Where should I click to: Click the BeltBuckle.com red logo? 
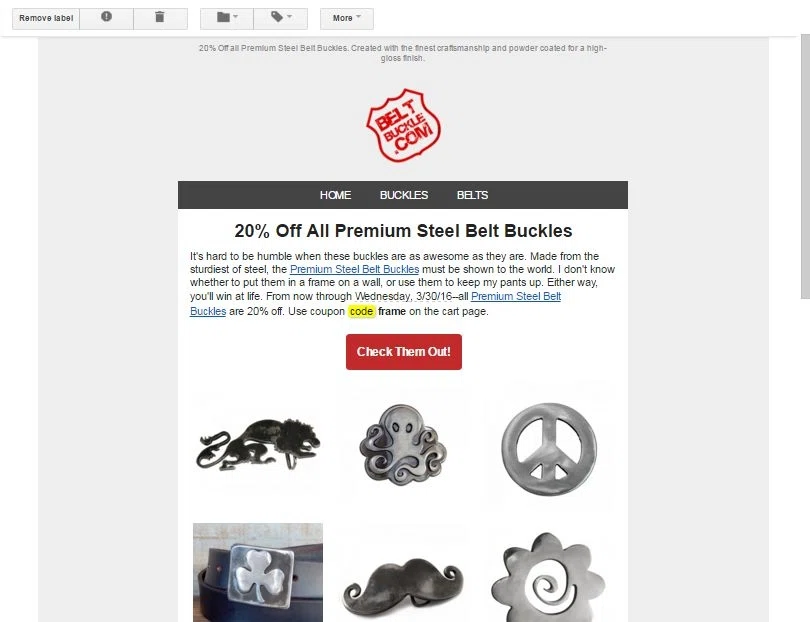point(403,125)
